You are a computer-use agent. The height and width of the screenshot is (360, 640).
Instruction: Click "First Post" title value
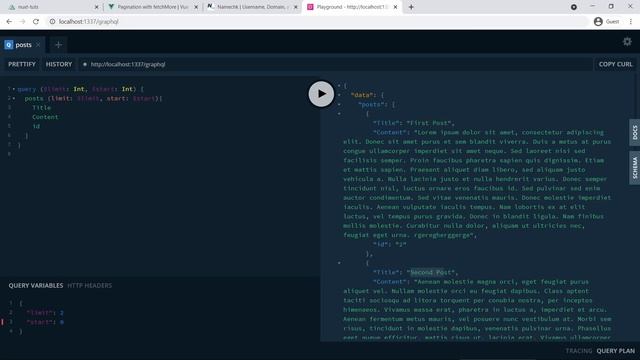tap(430, 123)
